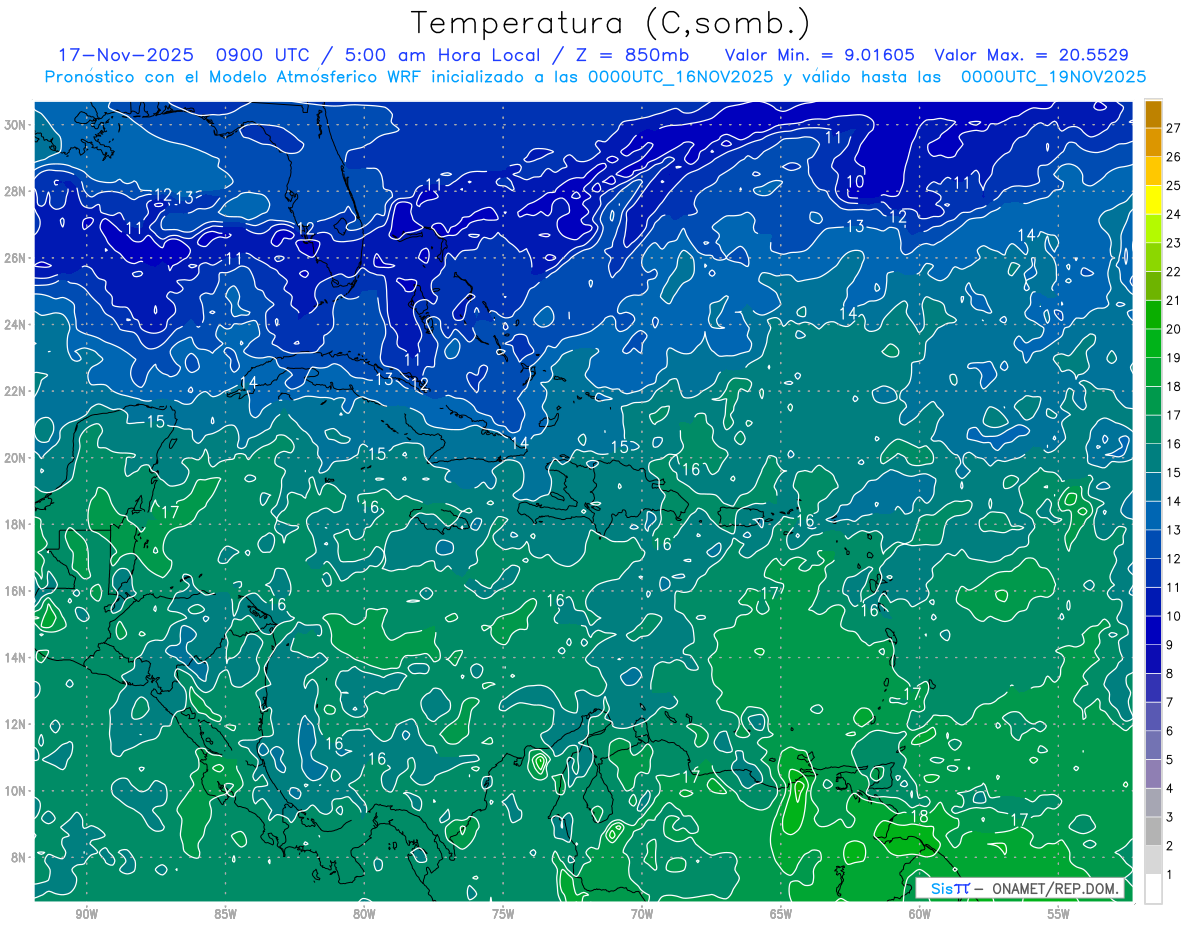The height and width of the screenshot is (927, 1200).
Task: Click the '22N' latitude axis label
Action: 17,391
